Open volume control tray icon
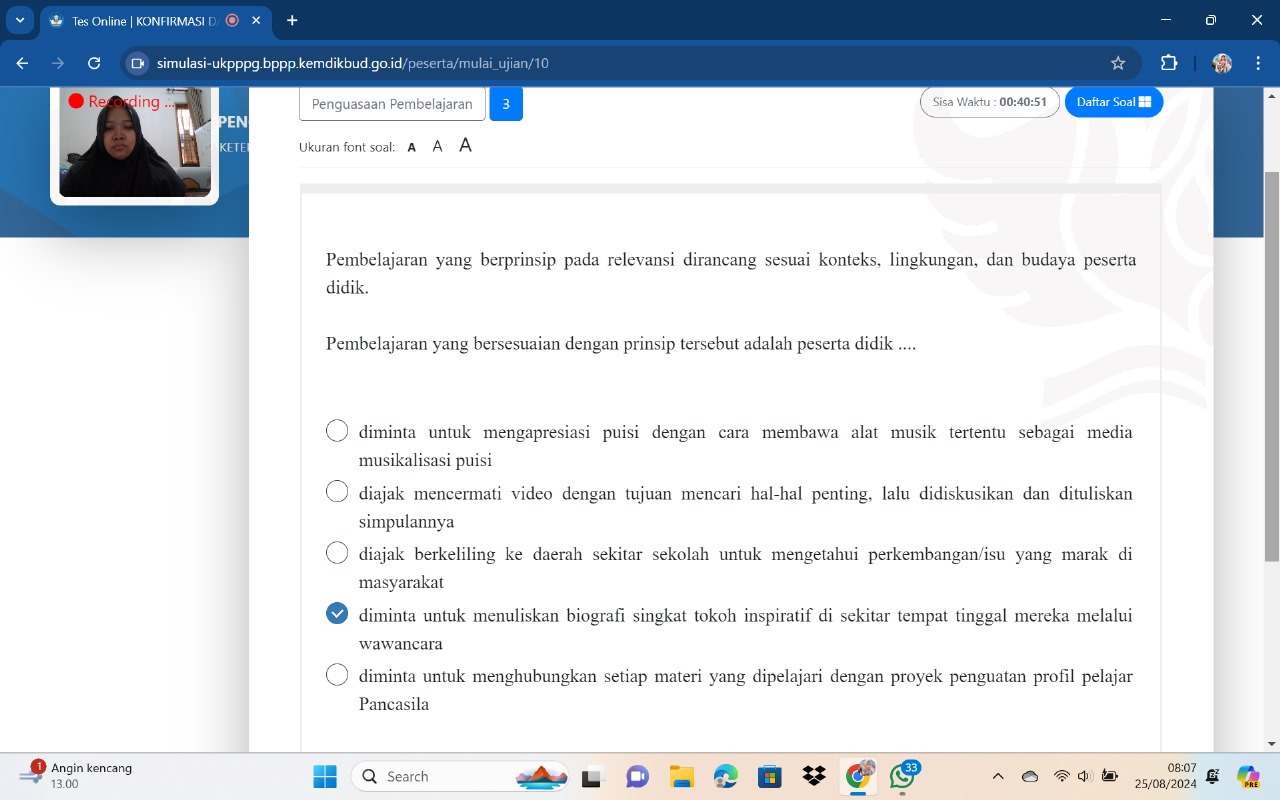 click(1085, 776)
